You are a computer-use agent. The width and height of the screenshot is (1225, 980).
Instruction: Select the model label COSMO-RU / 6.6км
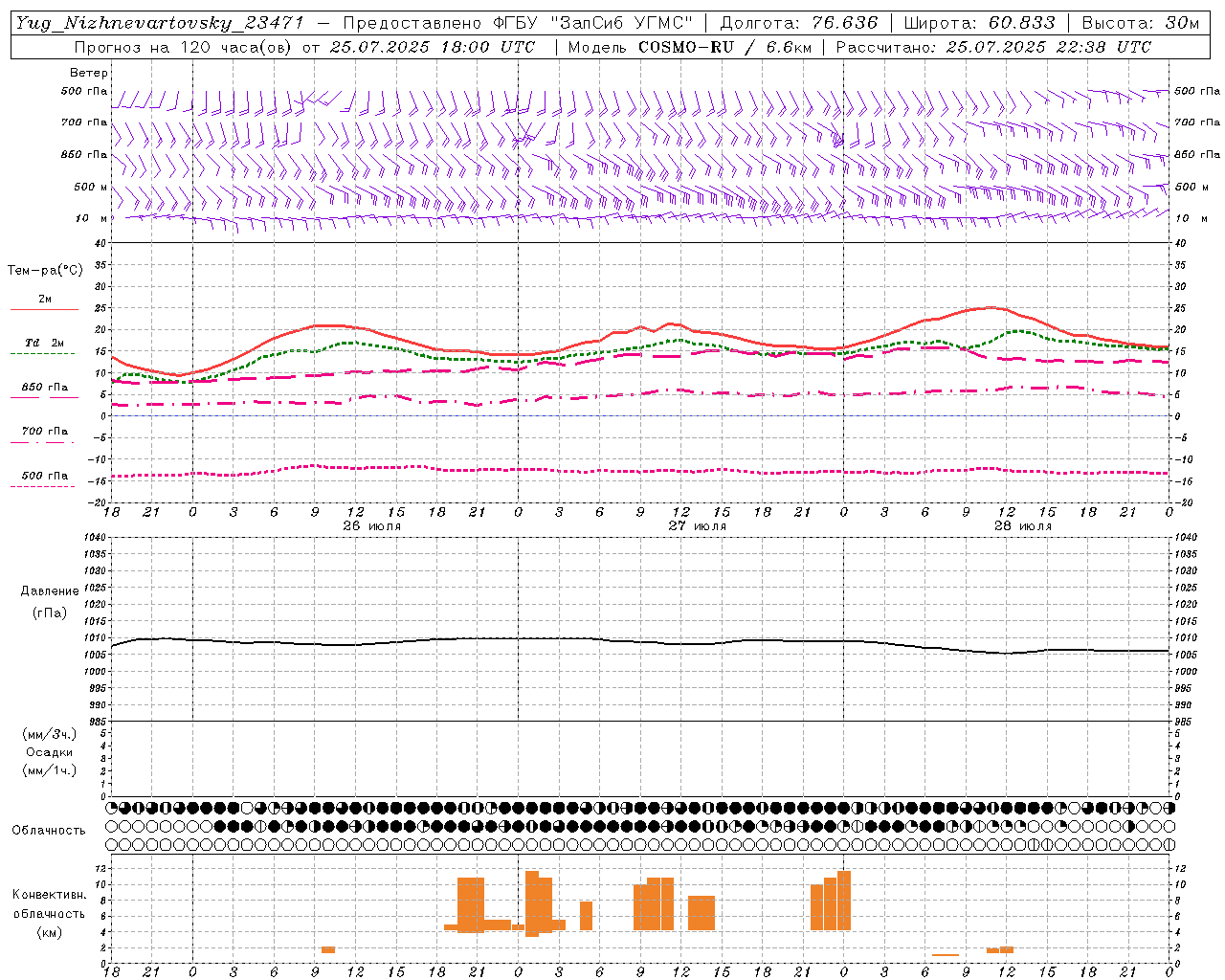tap(724, 47)
